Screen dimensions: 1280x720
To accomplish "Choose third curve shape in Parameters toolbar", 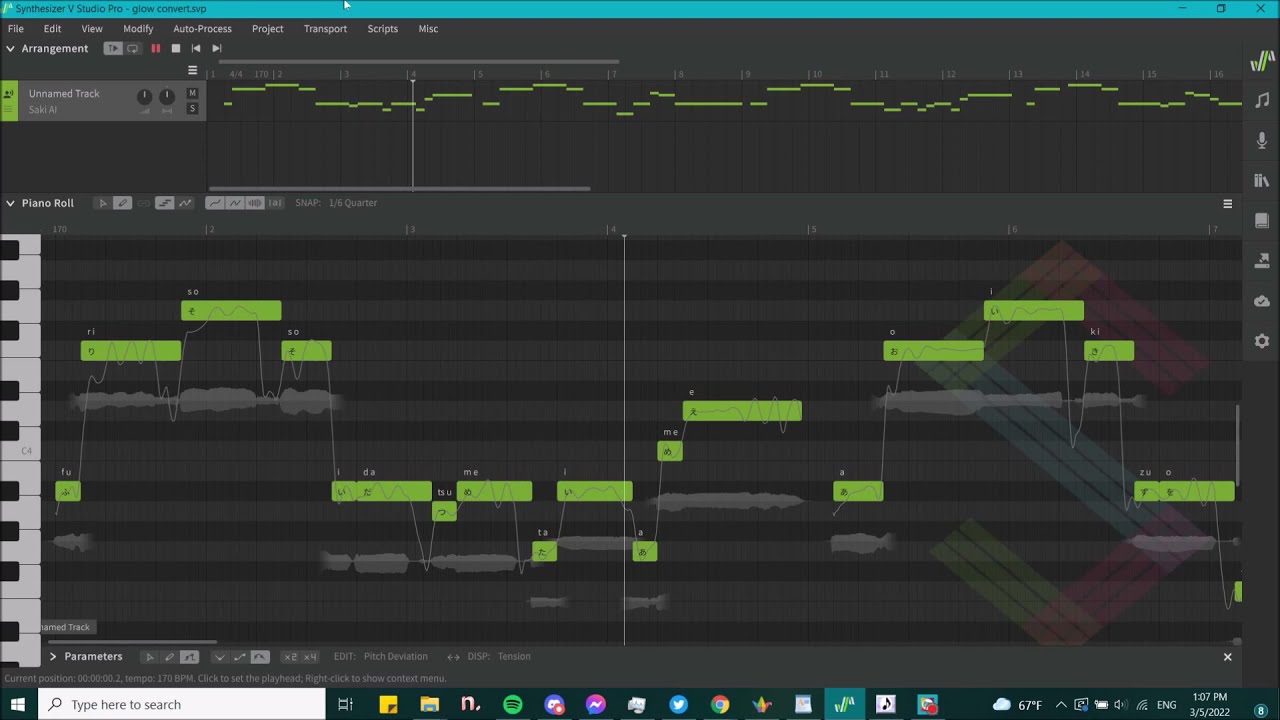I will click(260, 657).
